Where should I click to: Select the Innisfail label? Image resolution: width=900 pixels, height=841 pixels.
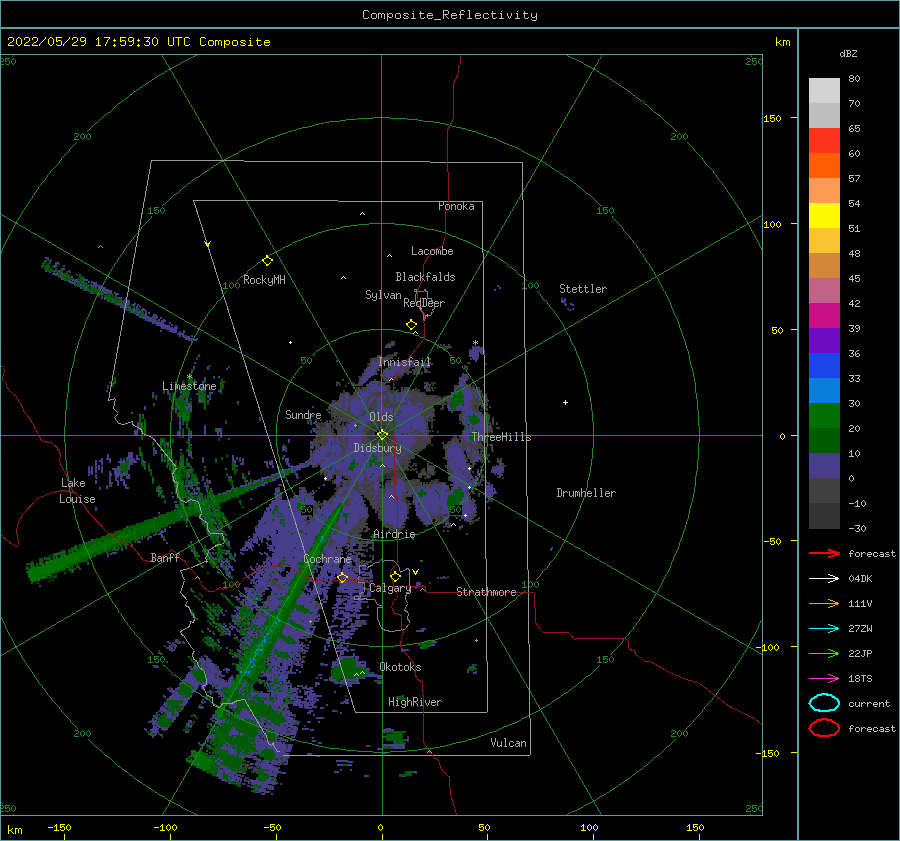coord(404,362)
